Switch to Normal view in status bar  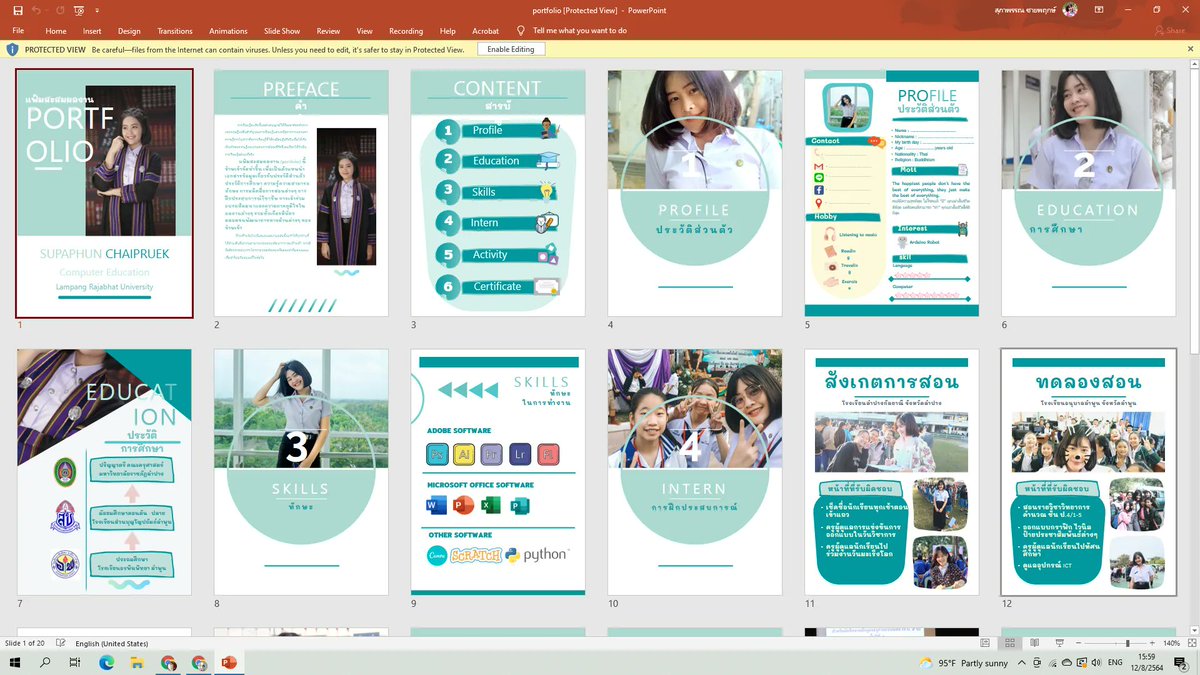(984, 643)
